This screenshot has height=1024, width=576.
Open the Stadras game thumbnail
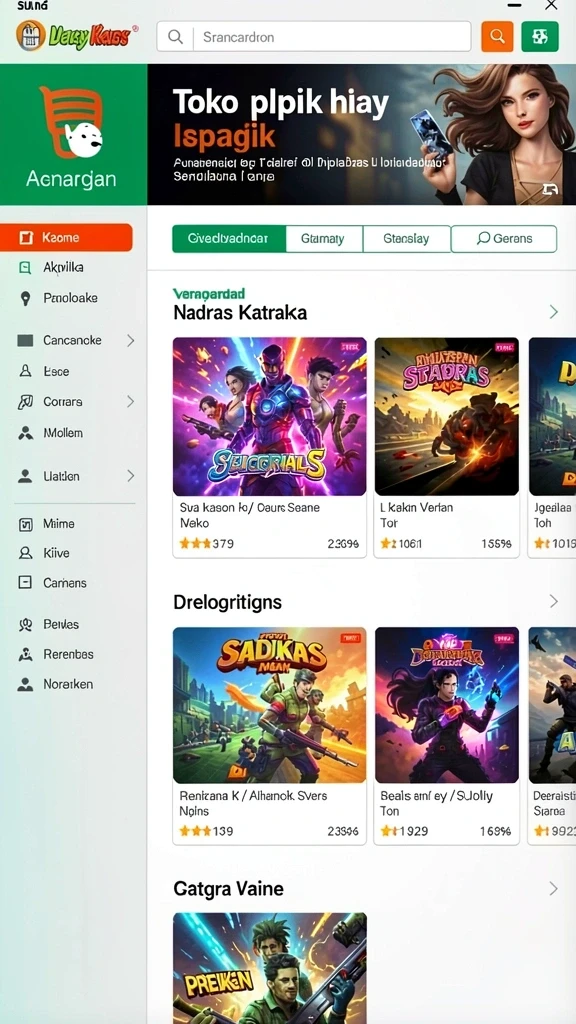(447, 416)
